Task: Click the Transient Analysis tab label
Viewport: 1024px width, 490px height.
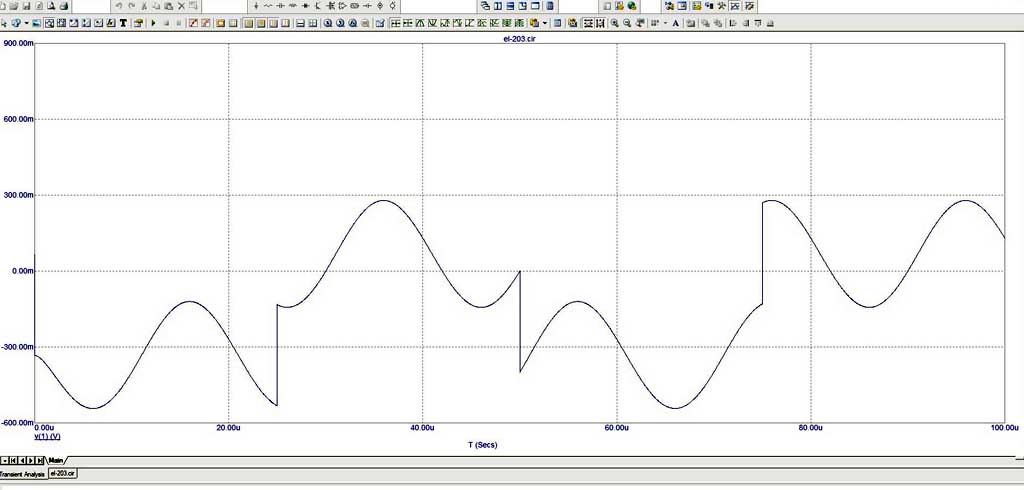Action: click(22, 473)
